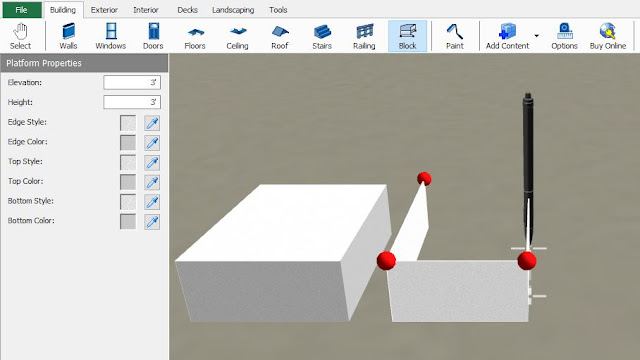
Task: Open the Options dialog
Action: [564, 36]
